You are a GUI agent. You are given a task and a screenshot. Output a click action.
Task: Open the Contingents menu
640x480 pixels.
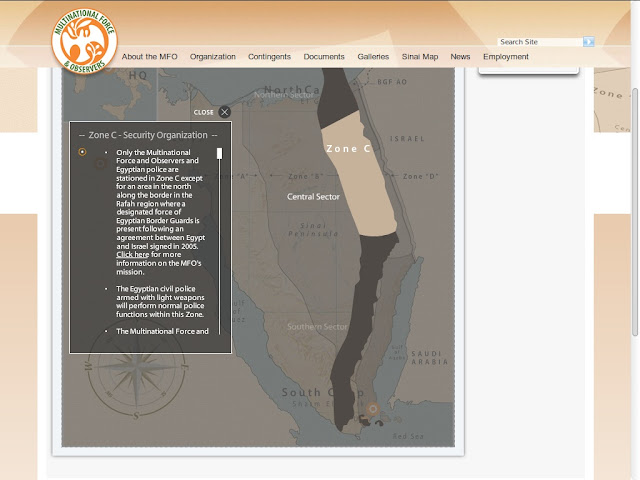tap(269, 57)
